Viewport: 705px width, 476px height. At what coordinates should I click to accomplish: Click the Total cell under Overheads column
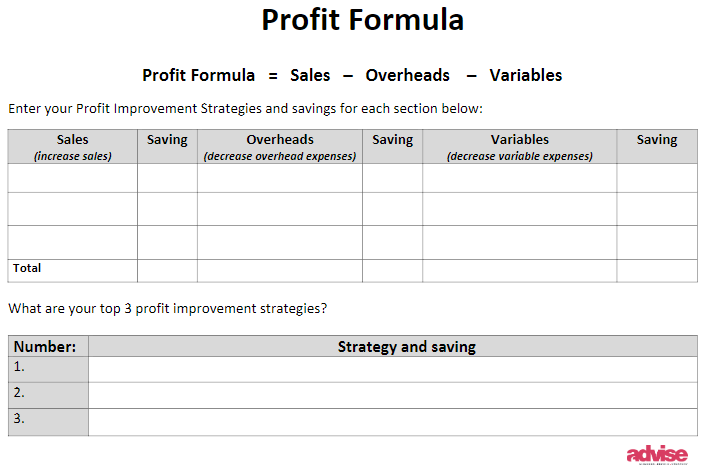pyautogui.click(x=280, y=271)
